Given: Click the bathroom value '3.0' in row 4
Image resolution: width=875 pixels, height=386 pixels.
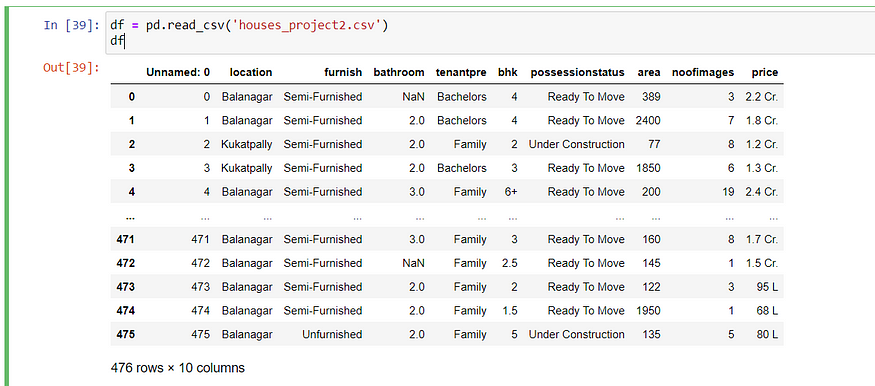Looking at the screenshot, I should pyautogui.click(x=416, y=192).
